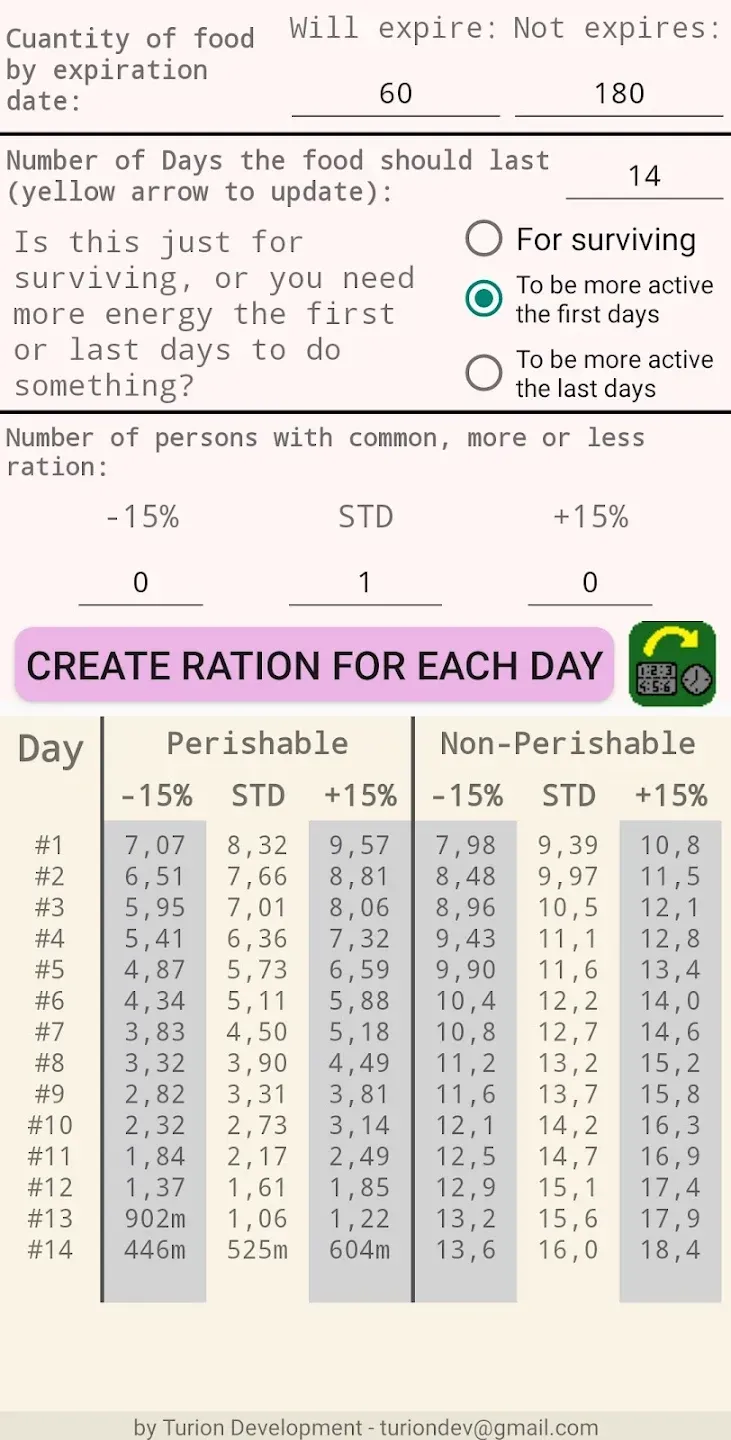Click CREATE RATION FOR EACH DAY button
The image size is (731, 1440).
click(x=314, y=665)
